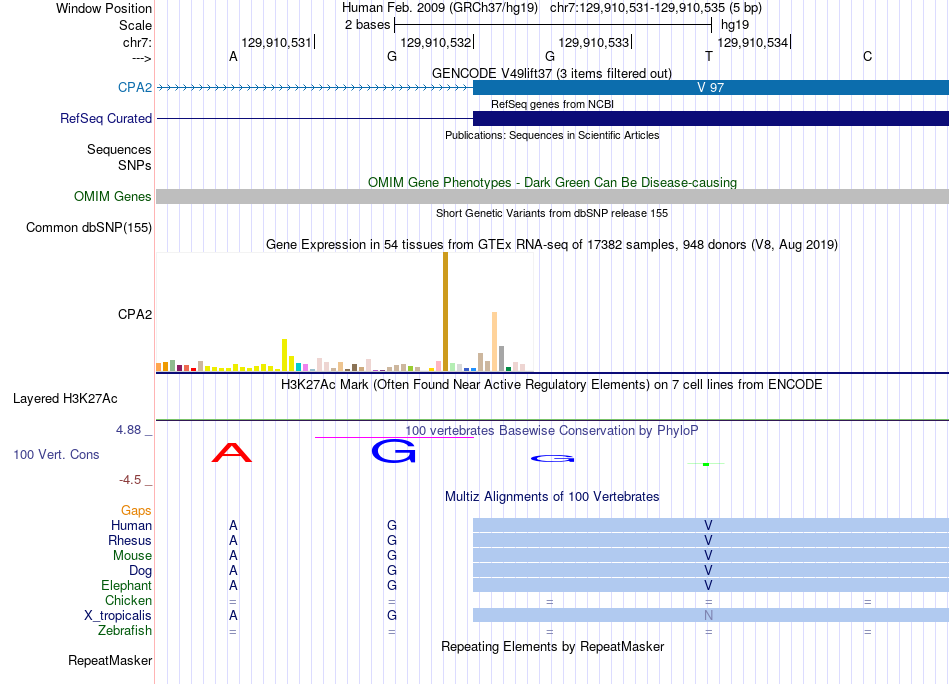Click the Mouse species row label
The width and height of the screenshot is (950, 684).
tap(132, 556)
